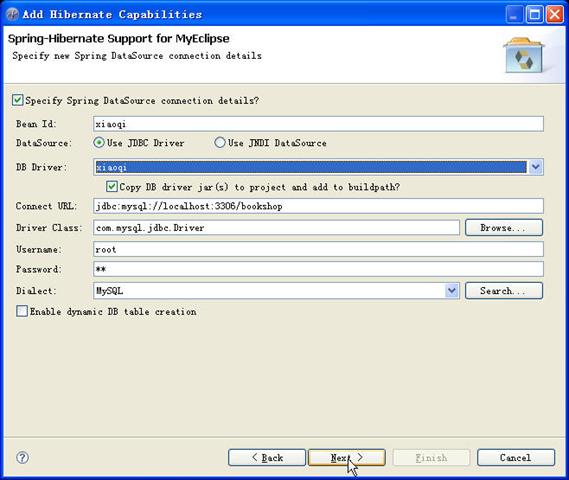Select the Use JNDI DataSource option
This screenshot has height=480, width=569.
tap(220, 143)
